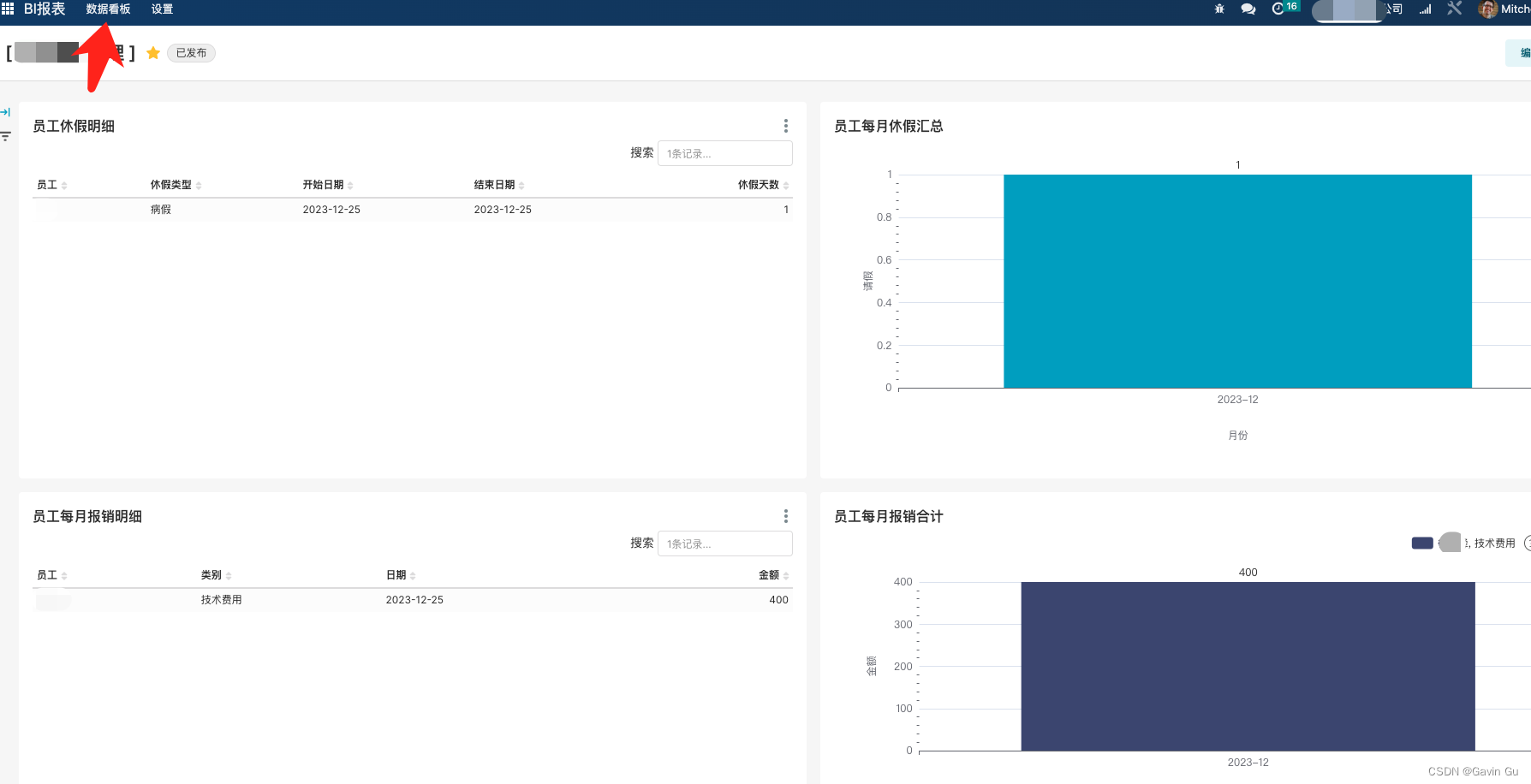Open the three-dot menu of 员工休假明细
The width and height of the screenshot is (1531, 784).
(x=785, y=126)
